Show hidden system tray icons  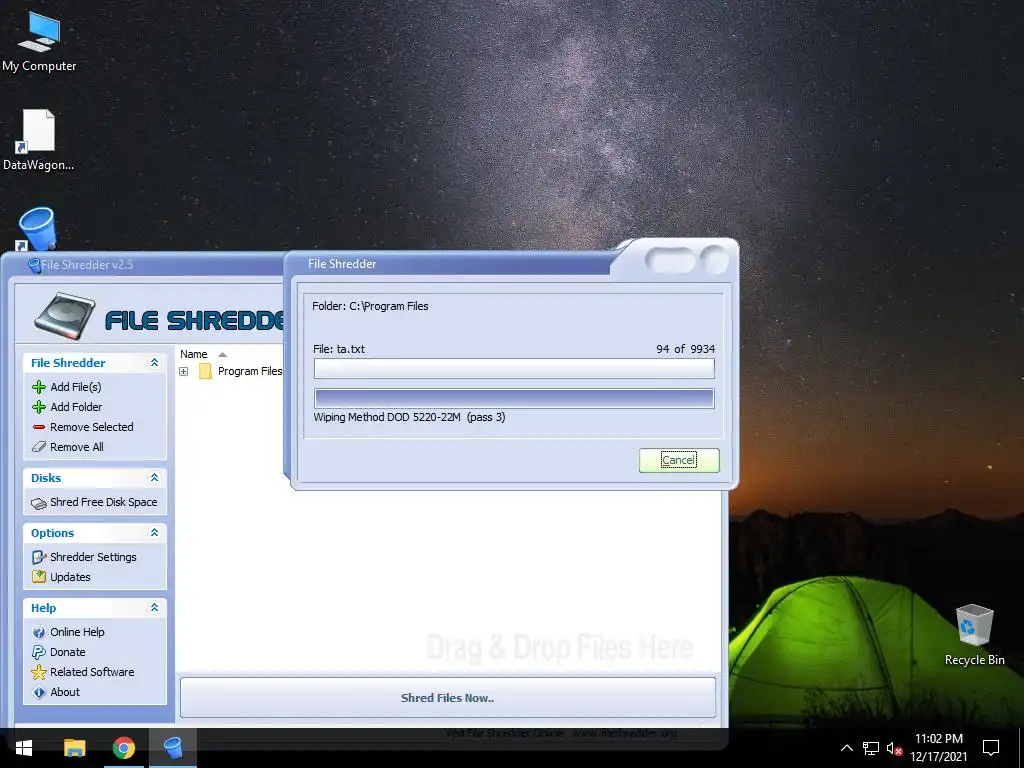[x=846, y=748]
